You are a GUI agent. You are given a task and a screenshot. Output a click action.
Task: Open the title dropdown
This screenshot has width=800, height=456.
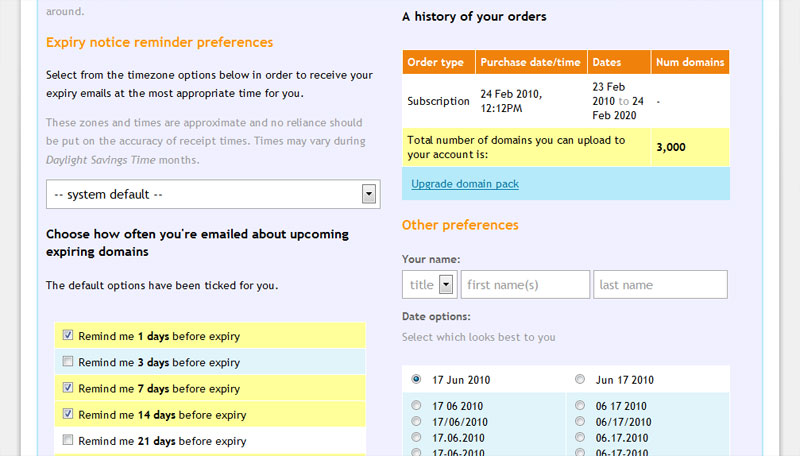pyautogui.click(x=430, y=285)
